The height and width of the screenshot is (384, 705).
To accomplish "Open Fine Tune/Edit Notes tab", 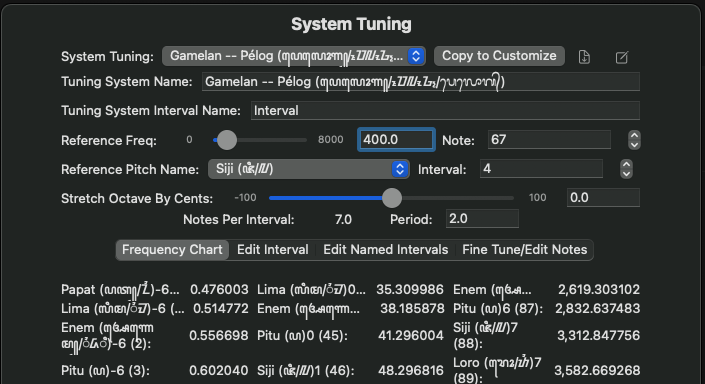I will coord(524,250).
